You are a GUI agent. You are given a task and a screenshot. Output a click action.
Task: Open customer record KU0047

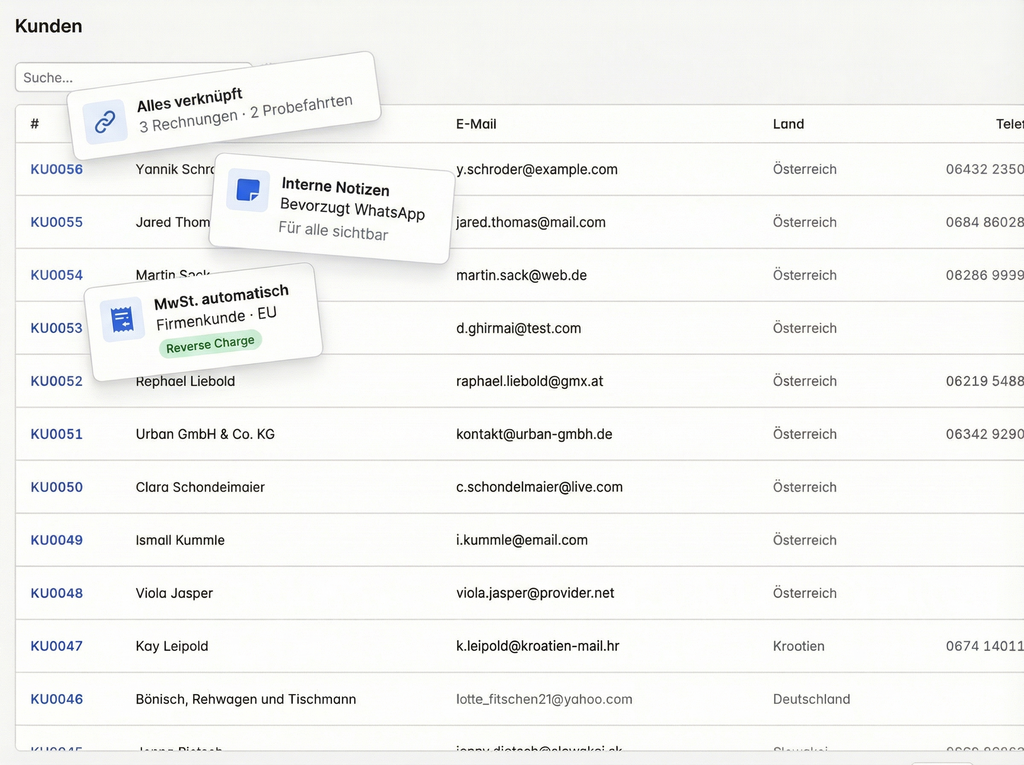[56, 646]
